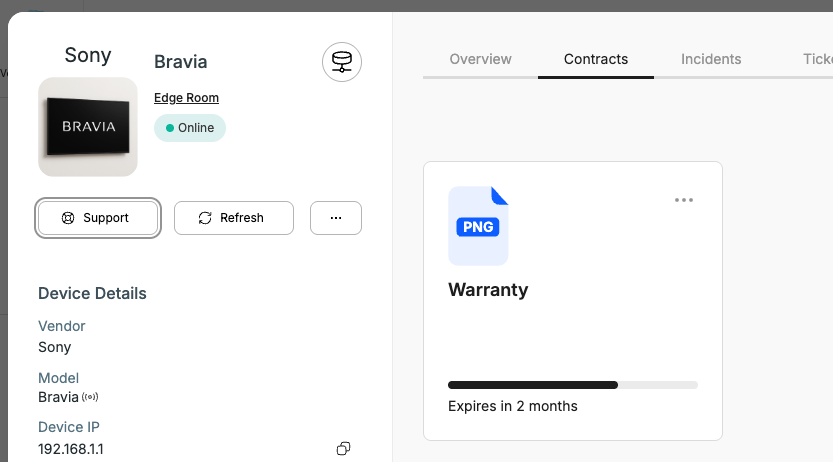Click the Online status badge
Viewport: 833px width, 462px height.
pos(190,128)
